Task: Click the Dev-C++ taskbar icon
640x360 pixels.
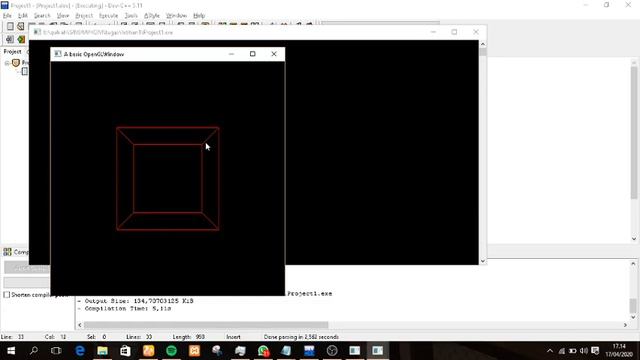Action: click(x=309, y=351)
